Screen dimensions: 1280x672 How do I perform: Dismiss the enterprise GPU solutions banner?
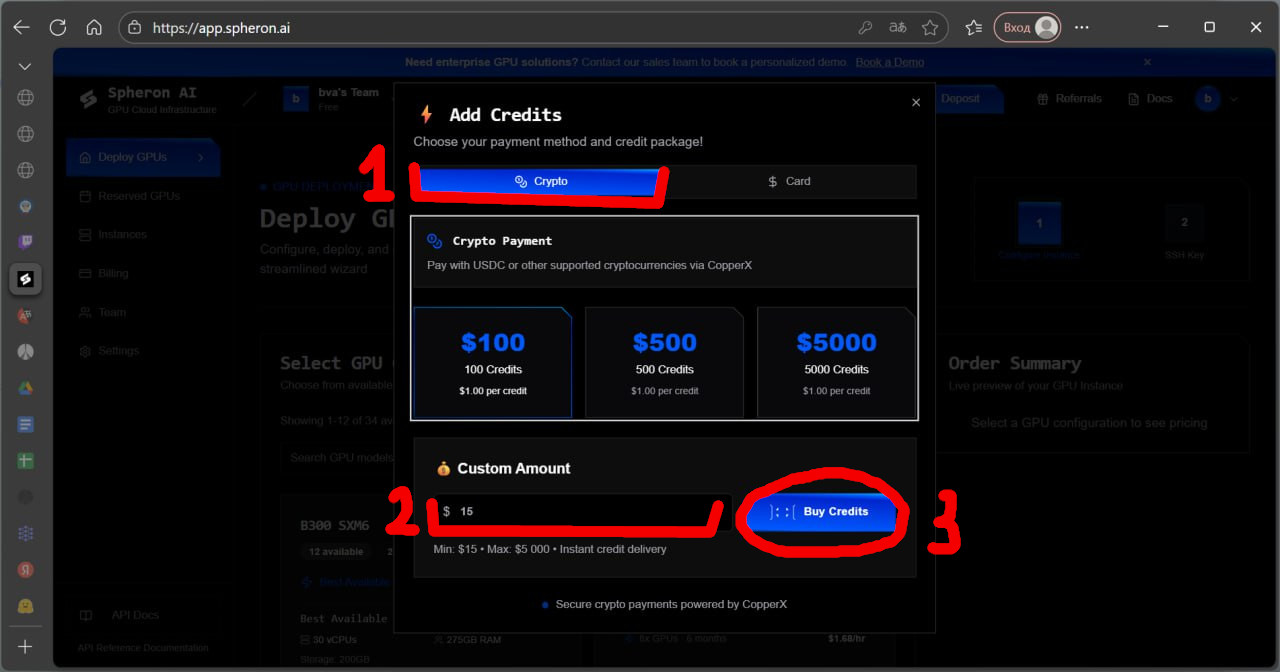click(1147, 62)
